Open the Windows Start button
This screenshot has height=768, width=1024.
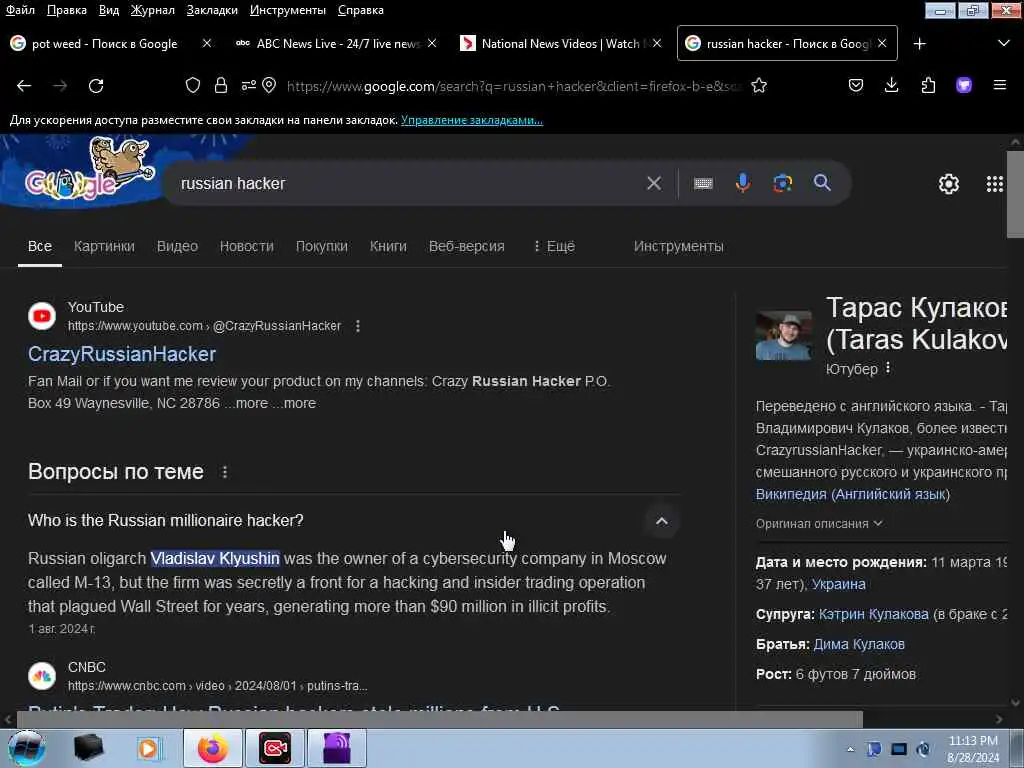point(26,748)
